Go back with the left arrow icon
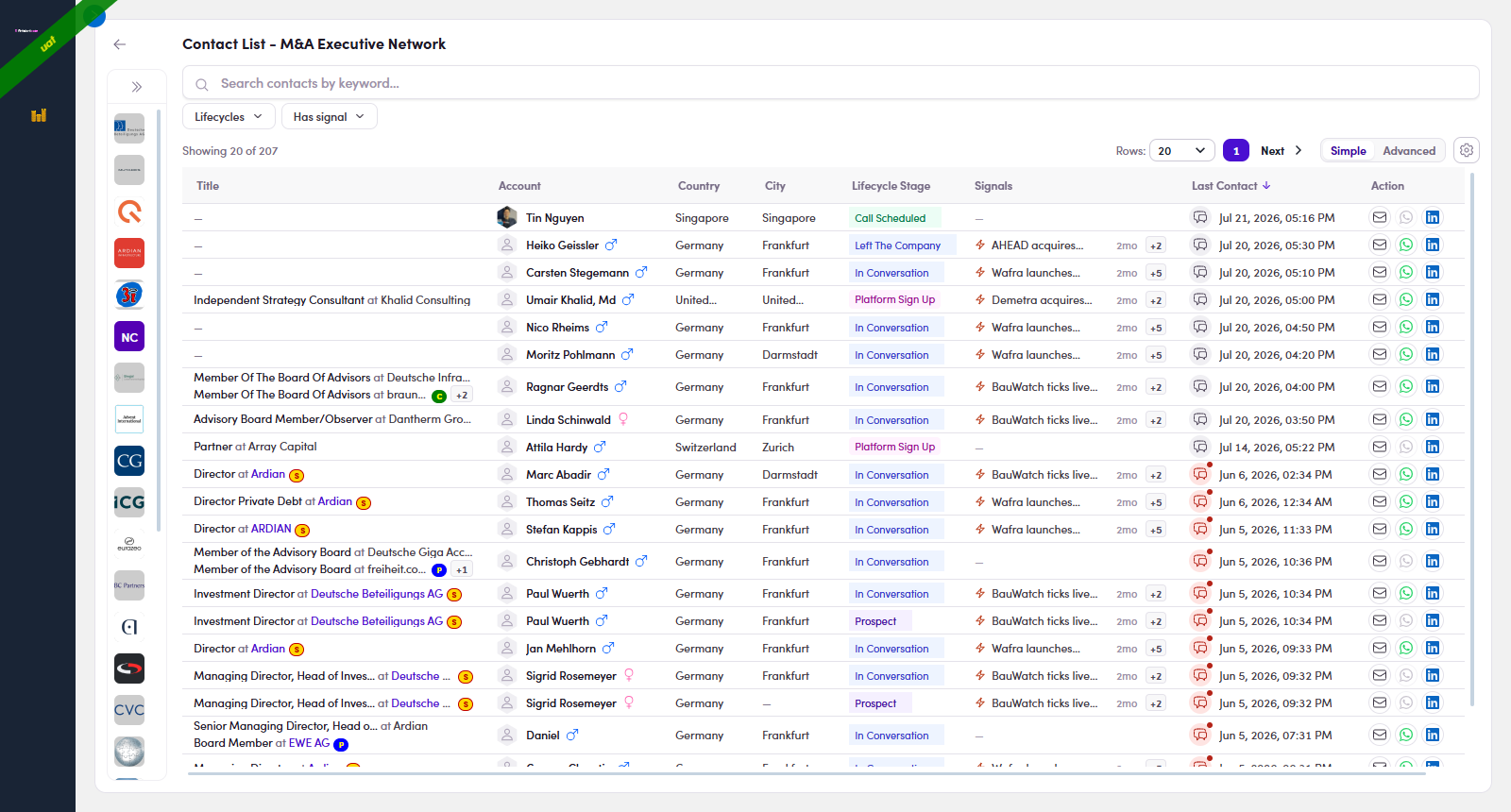Image resolution: width=1511 pixels, height=812 pixels. coord(119,44)
